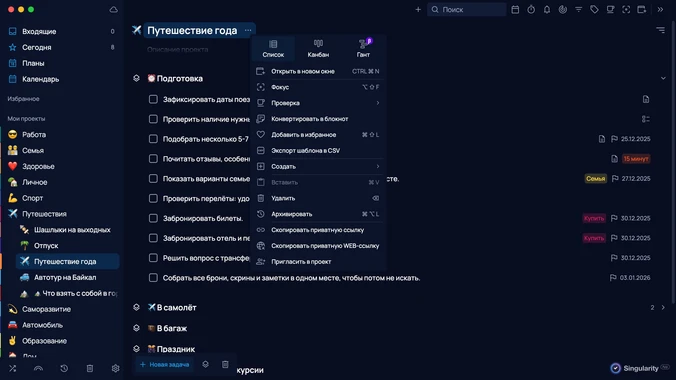Image resolution: width=676 pixels, height=380 pixels.
Task: Check off task Собрать все брони
Action: tap(153, 278)
